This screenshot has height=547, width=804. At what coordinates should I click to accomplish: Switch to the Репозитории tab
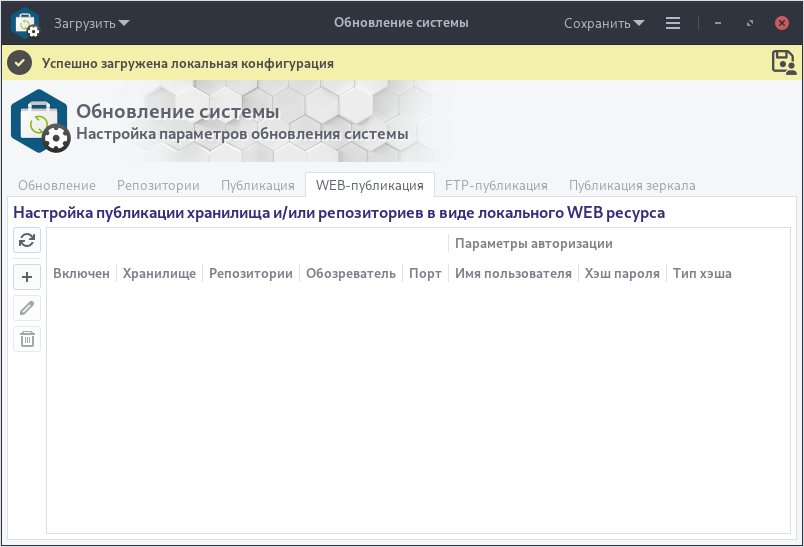pos(158,185)
